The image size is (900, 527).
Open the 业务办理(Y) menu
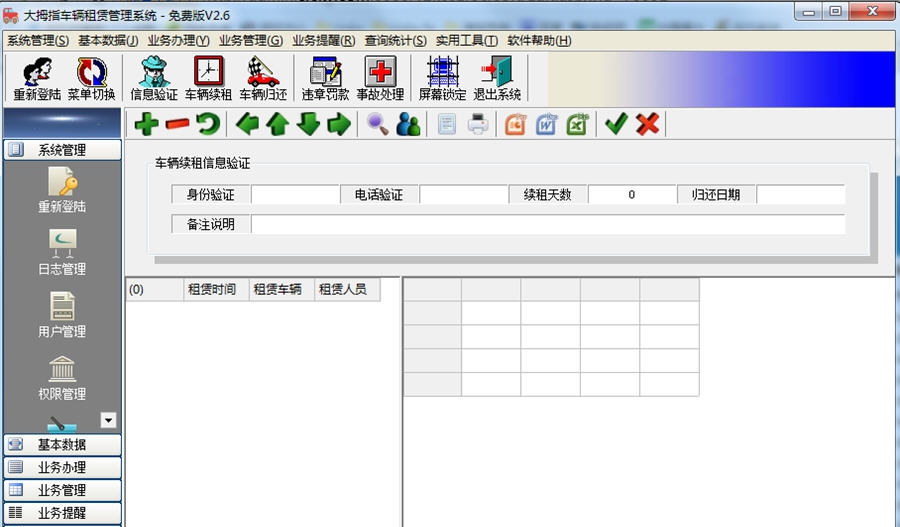click(x=179, y=40)
